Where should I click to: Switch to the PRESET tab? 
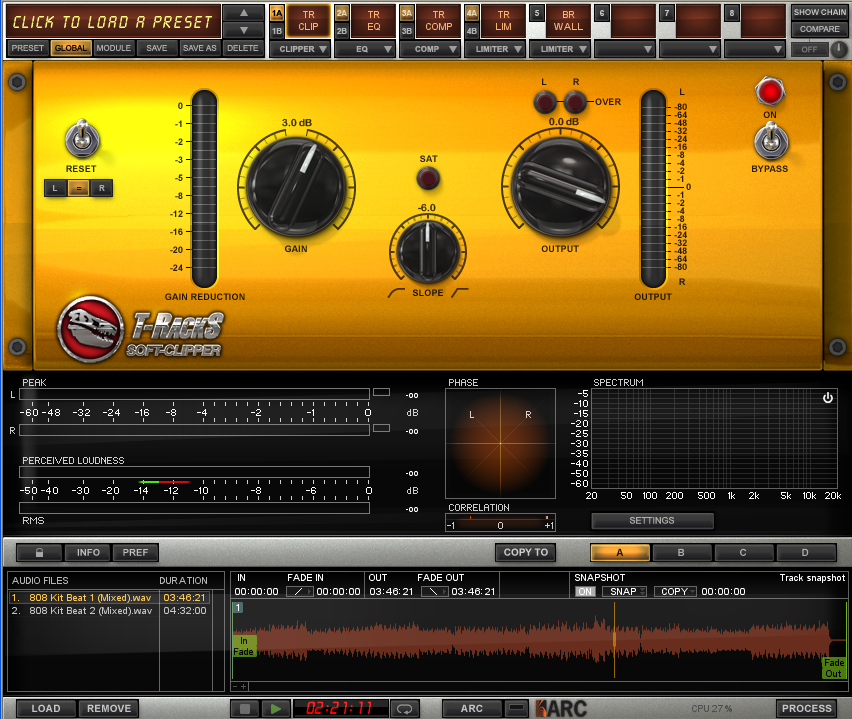28,48
